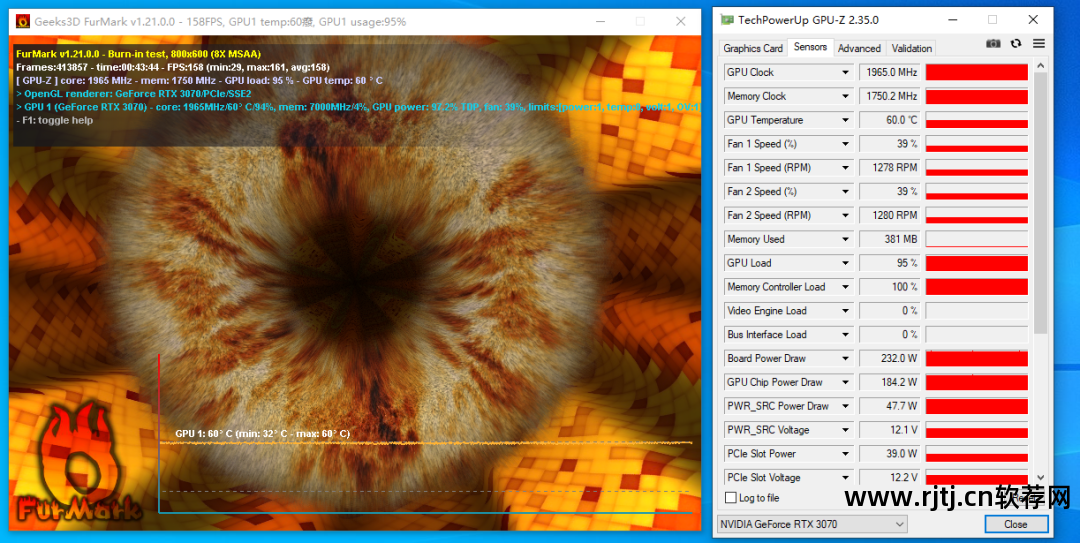Enable the Log to file checkbox
The image size is (1080, 543).
click(731, 498)
